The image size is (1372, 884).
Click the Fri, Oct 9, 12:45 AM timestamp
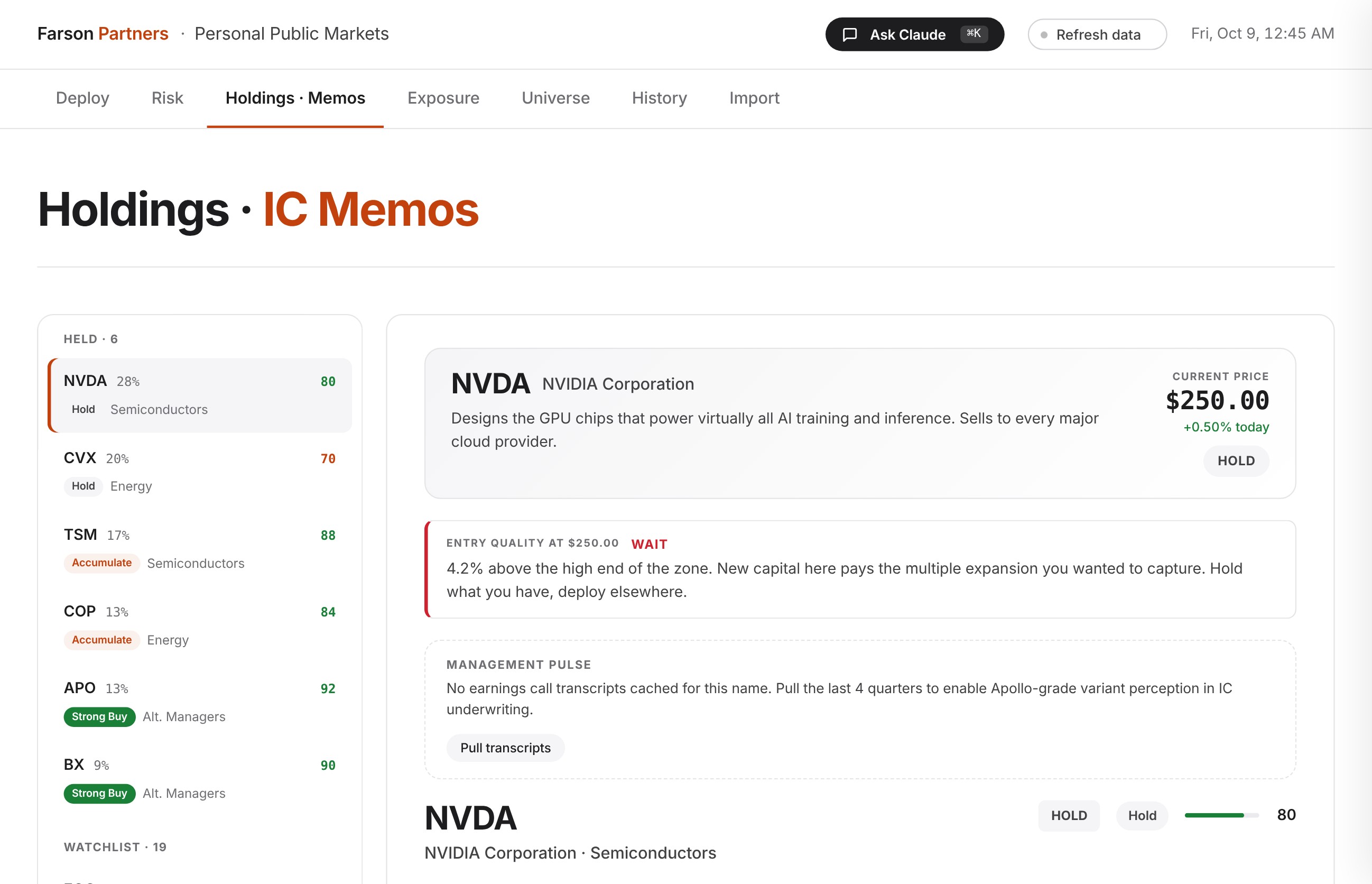click(1263, 33)
